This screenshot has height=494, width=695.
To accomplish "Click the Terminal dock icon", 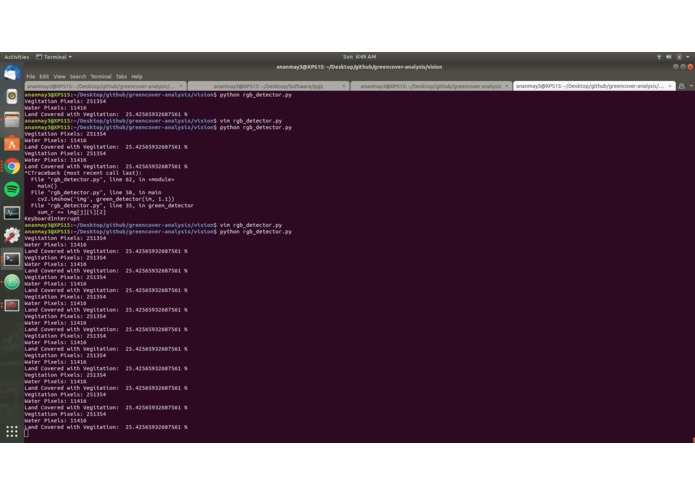I will click(x=12, y=259).
